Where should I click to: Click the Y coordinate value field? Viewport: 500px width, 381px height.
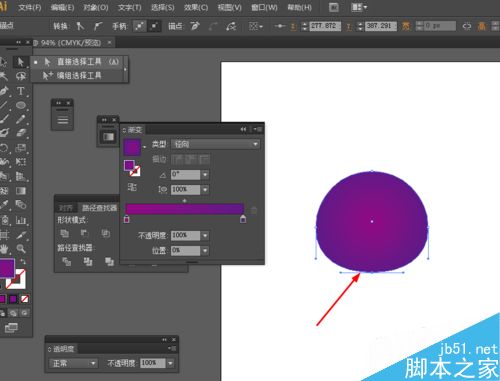coord(381,26)
